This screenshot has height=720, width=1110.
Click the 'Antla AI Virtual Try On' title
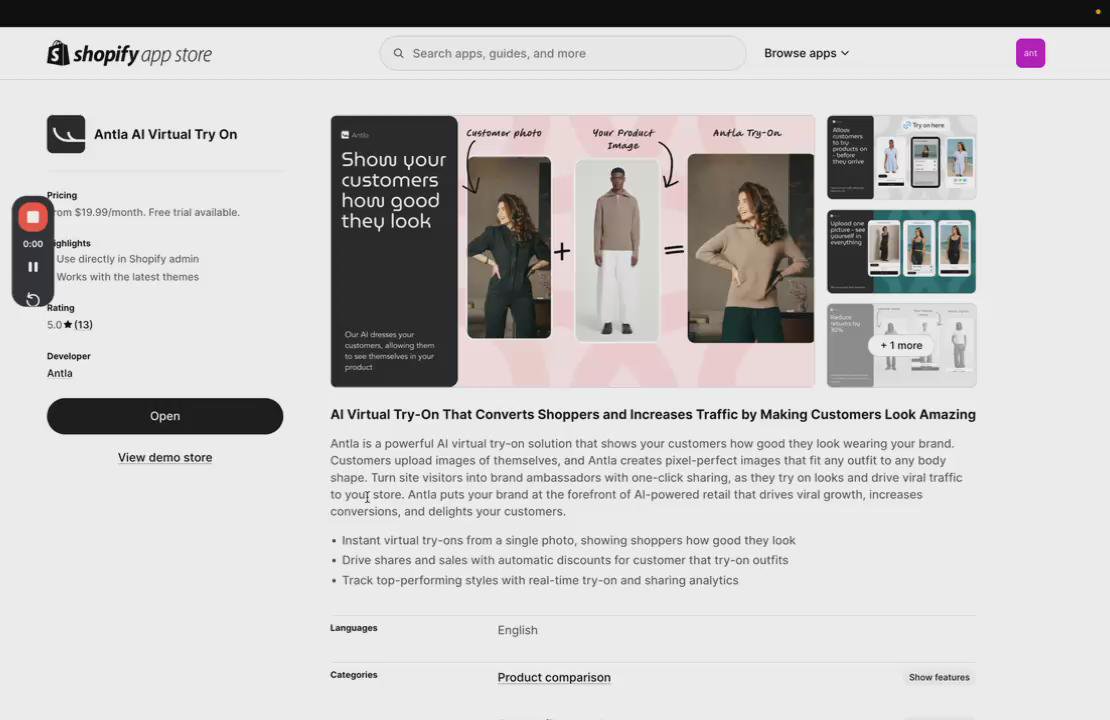(166, 134)
